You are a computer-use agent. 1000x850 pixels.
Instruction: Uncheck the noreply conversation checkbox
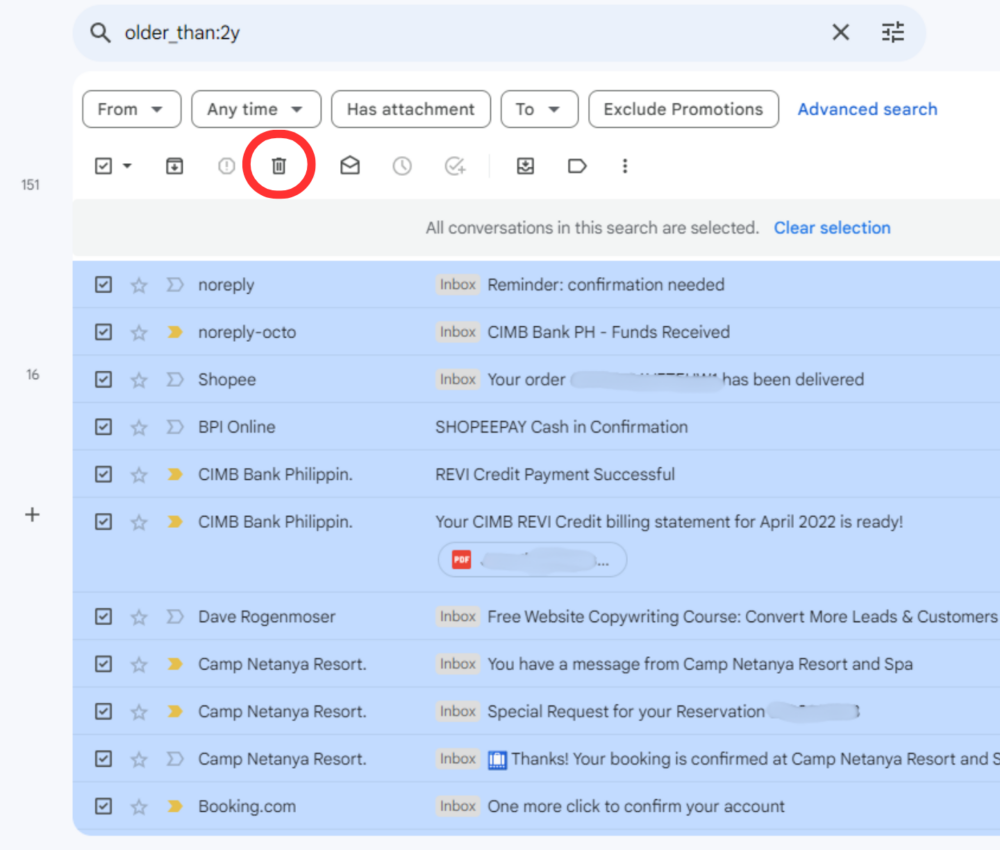click(103, 284)
